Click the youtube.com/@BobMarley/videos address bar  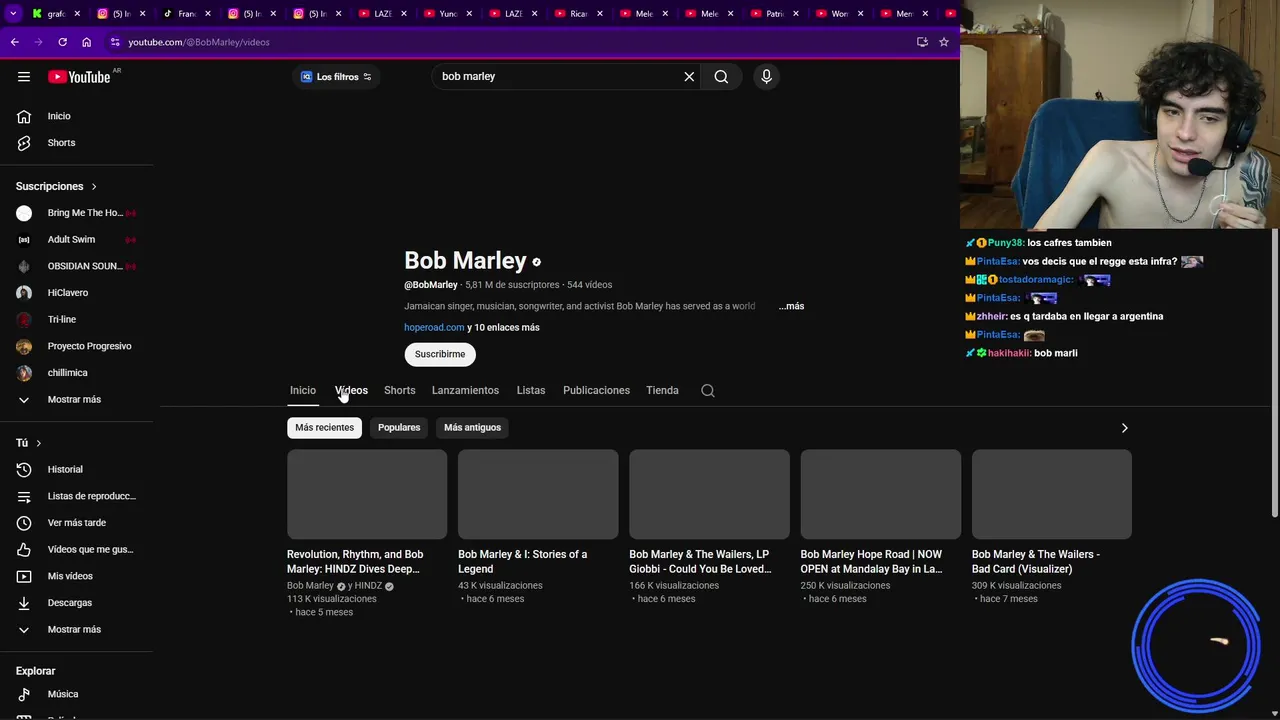coord(510,42)
